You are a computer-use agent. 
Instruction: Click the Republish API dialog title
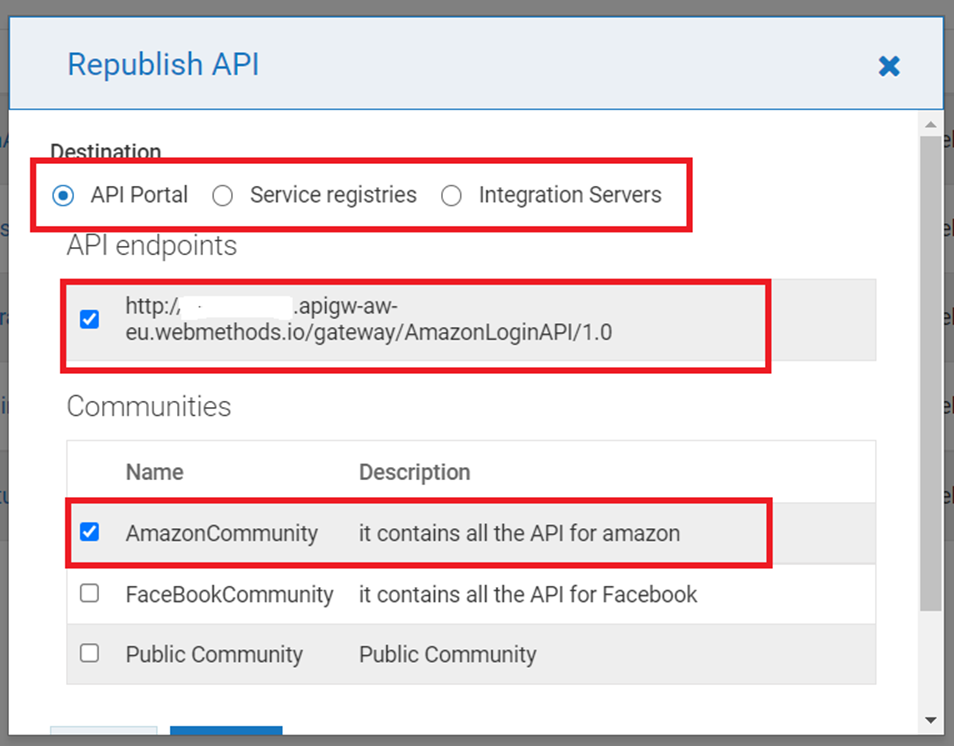(163, 64)
